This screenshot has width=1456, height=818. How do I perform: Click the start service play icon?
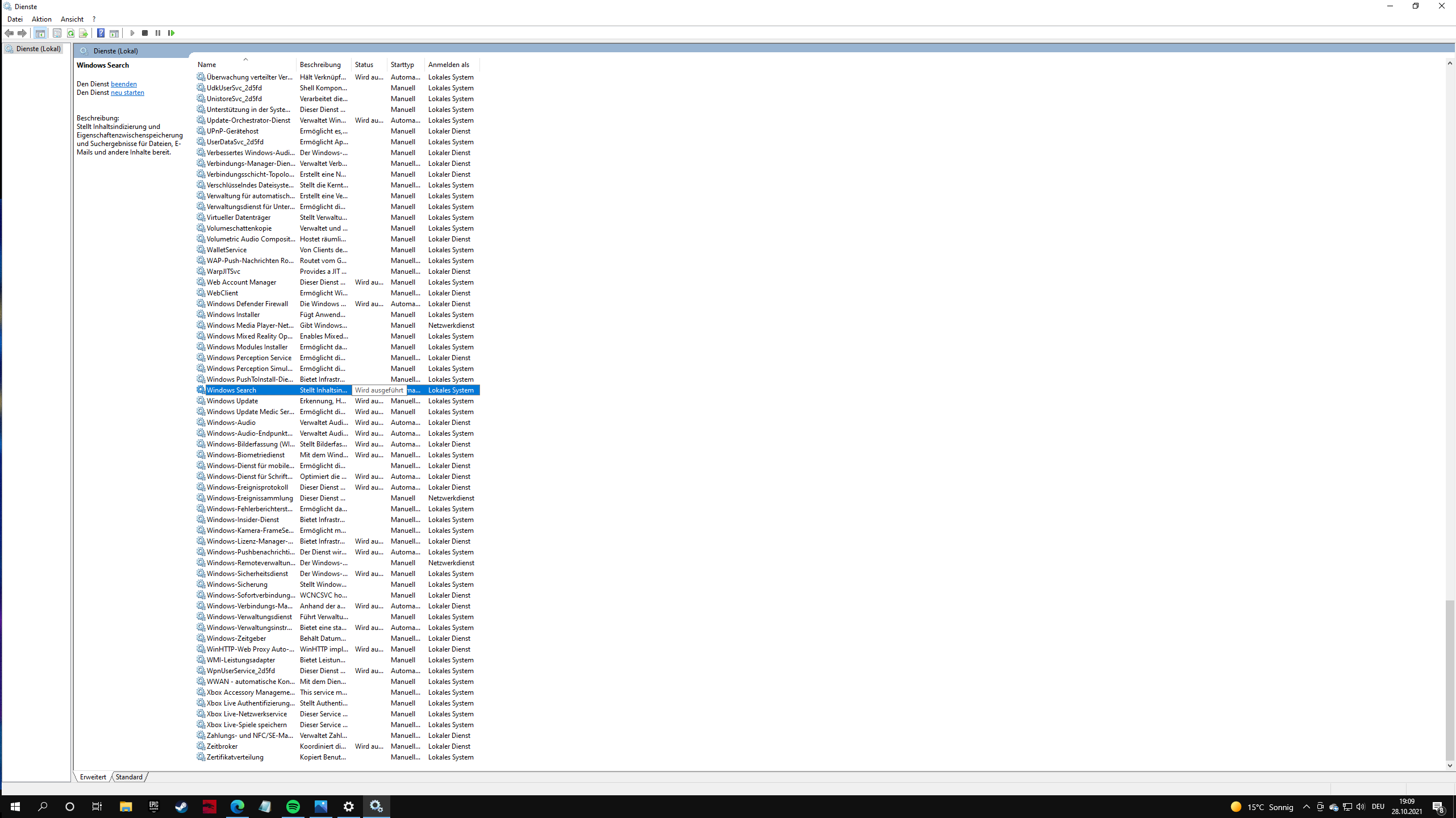[132, 33]
